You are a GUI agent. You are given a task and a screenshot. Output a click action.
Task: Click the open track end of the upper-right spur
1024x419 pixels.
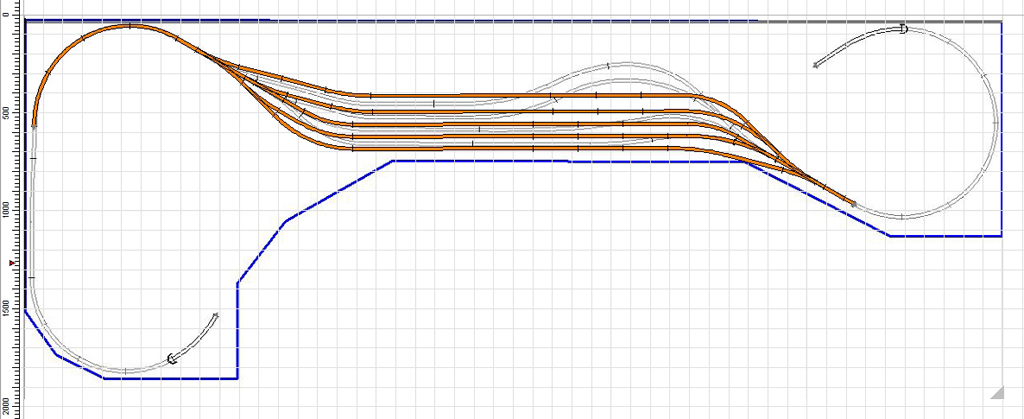click(x=816, y=65)
